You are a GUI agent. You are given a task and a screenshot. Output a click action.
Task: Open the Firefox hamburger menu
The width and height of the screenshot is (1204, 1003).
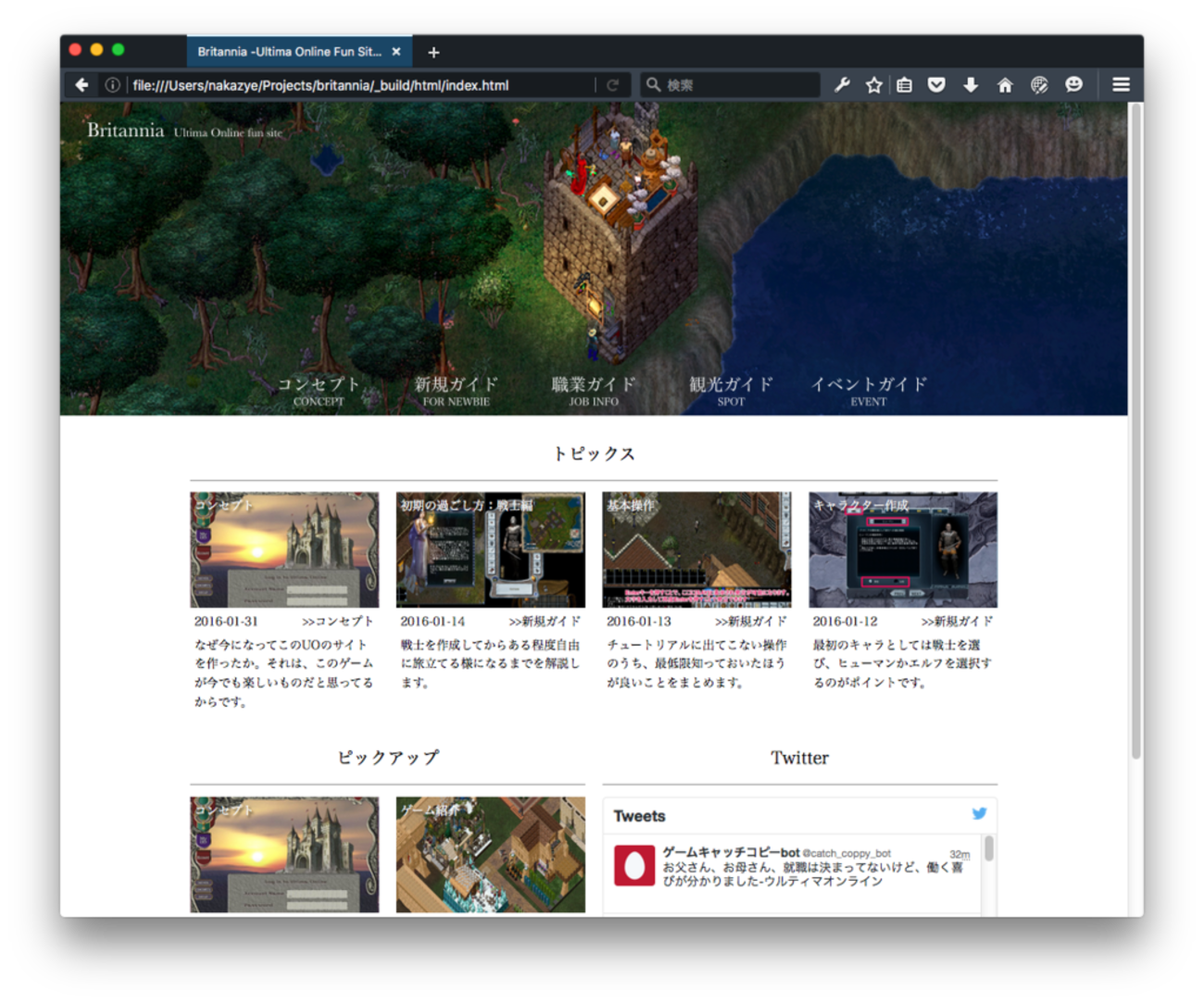(1121, 85)
